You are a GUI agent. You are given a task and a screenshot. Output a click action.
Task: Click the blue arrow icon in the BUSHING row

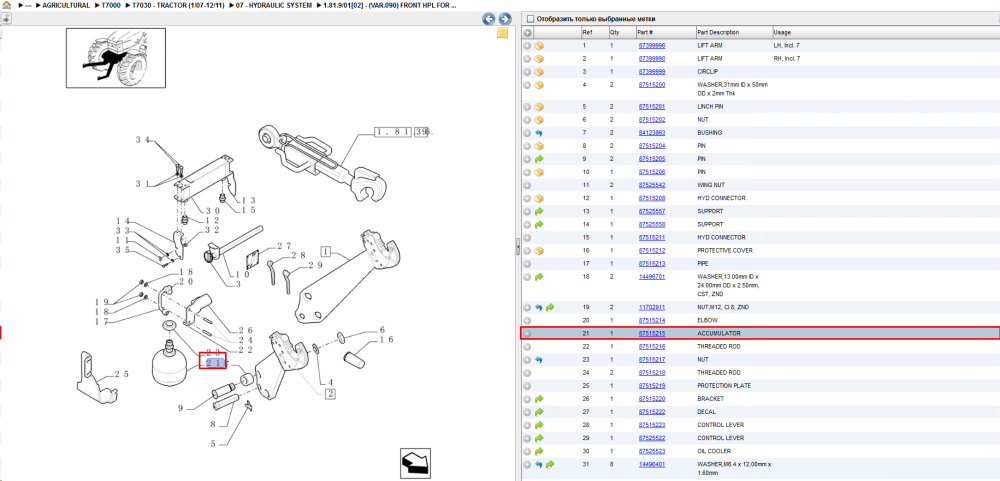point(539,133)
